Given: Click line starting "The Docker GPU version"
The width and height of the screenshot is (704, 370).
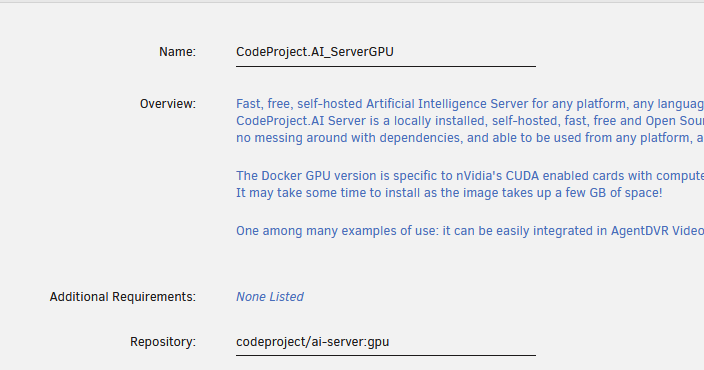Looking at the screenshot, I should click(470, 176).
